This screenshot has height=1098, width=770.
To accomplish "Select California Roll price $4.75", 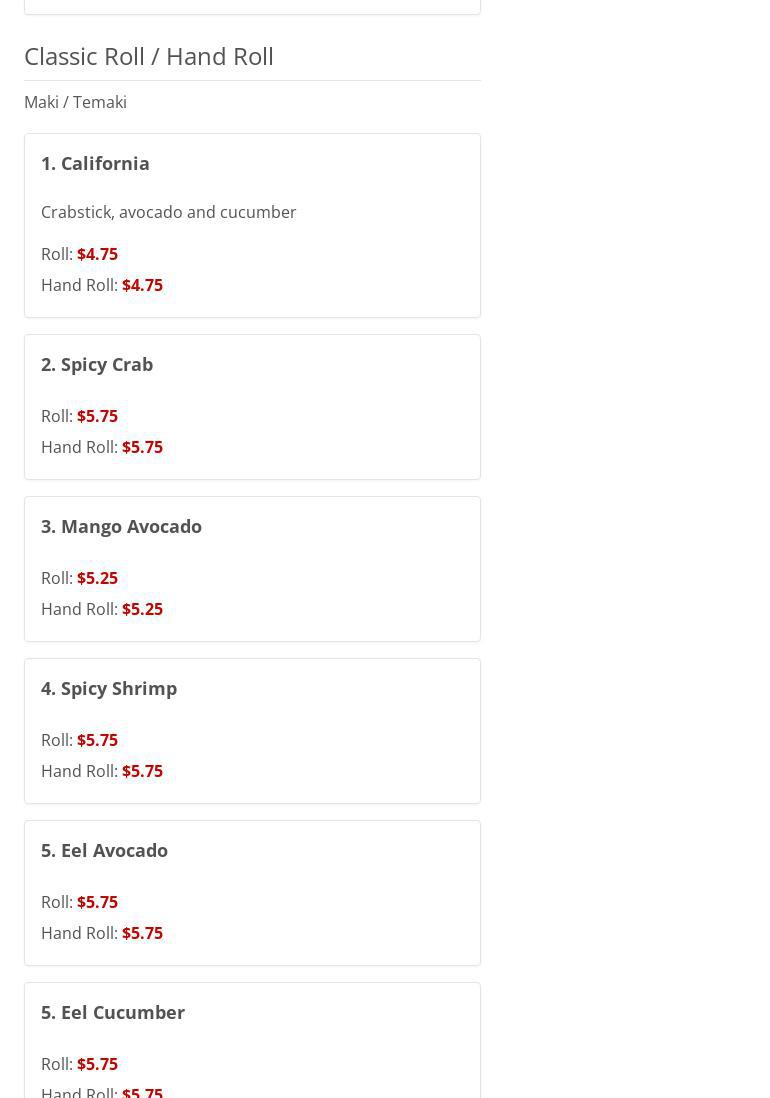I will click(x=97, y=254).
